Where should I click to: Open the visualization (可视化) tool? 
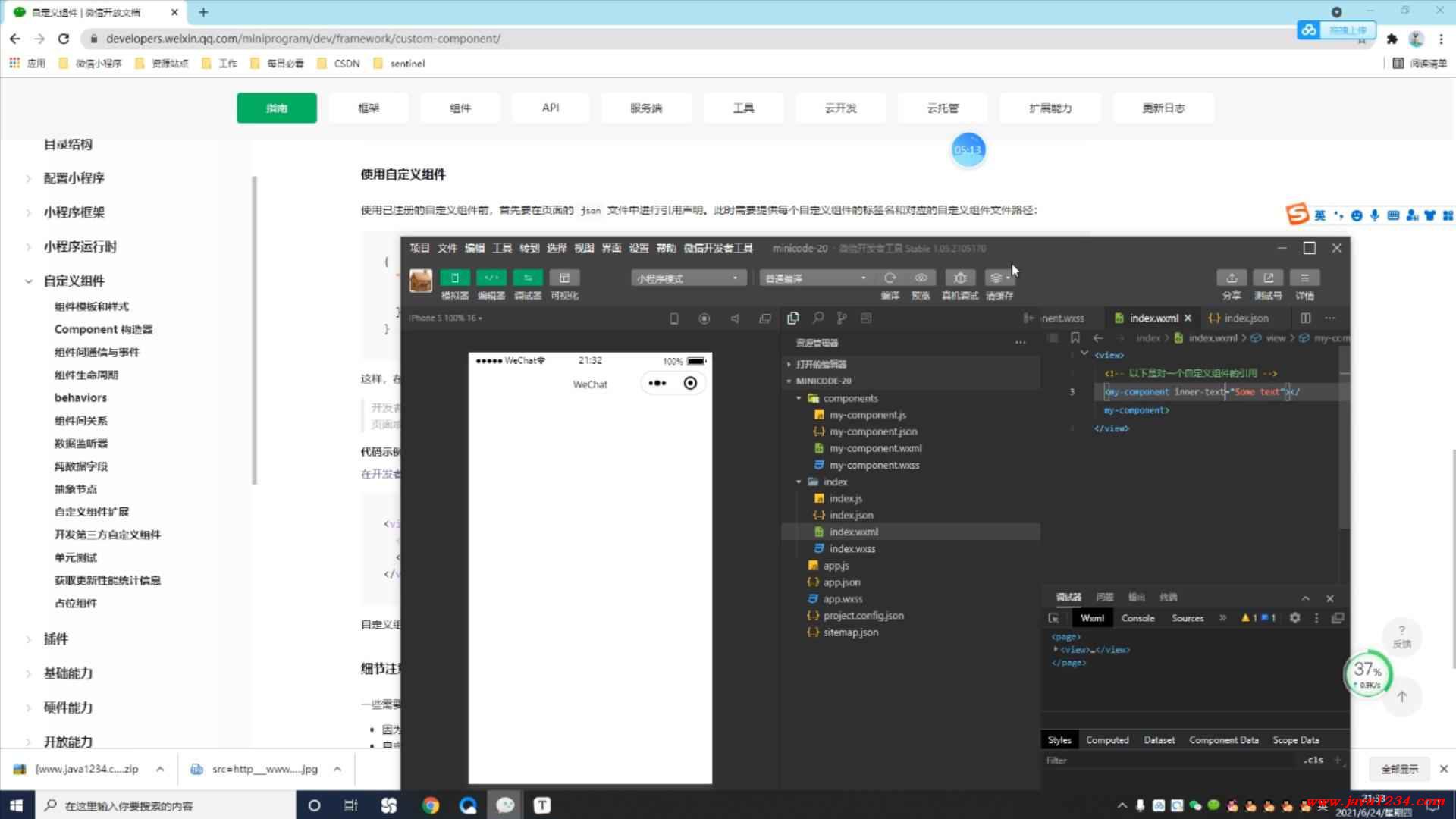(x=564, y=278)
